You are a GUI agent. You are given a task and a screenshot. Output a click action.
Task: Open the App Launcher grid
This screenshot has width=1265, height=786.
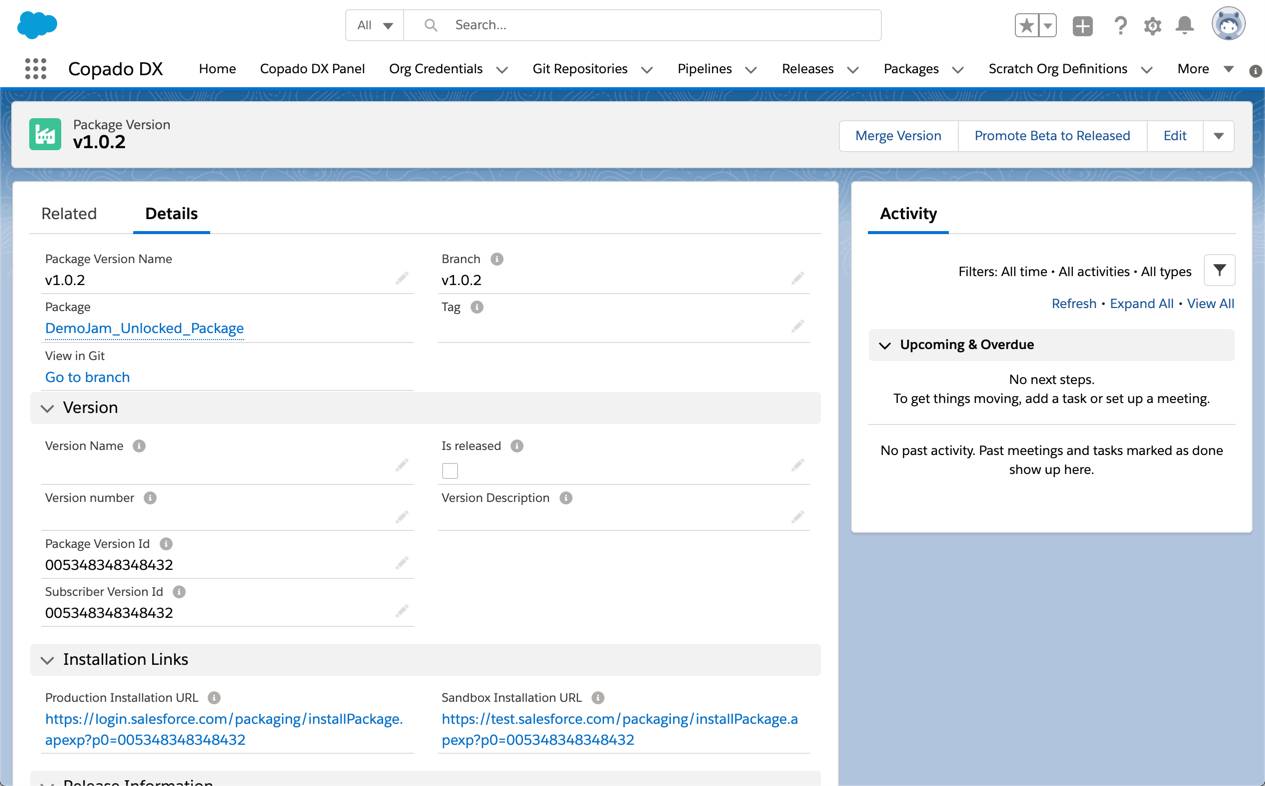35,68
